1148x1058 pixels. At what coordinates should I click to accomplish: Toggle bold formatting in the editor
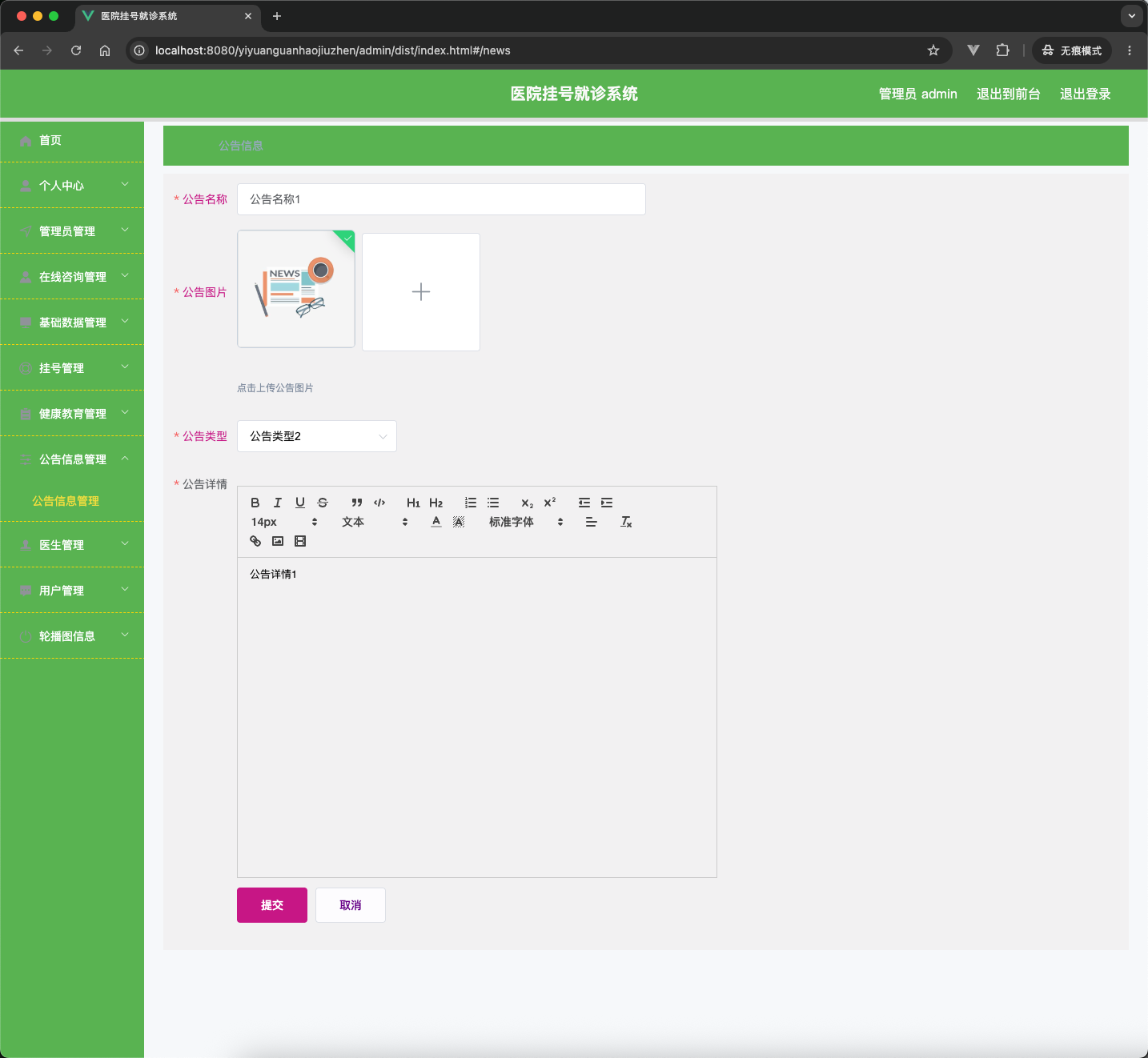click(x=255, y=503)
